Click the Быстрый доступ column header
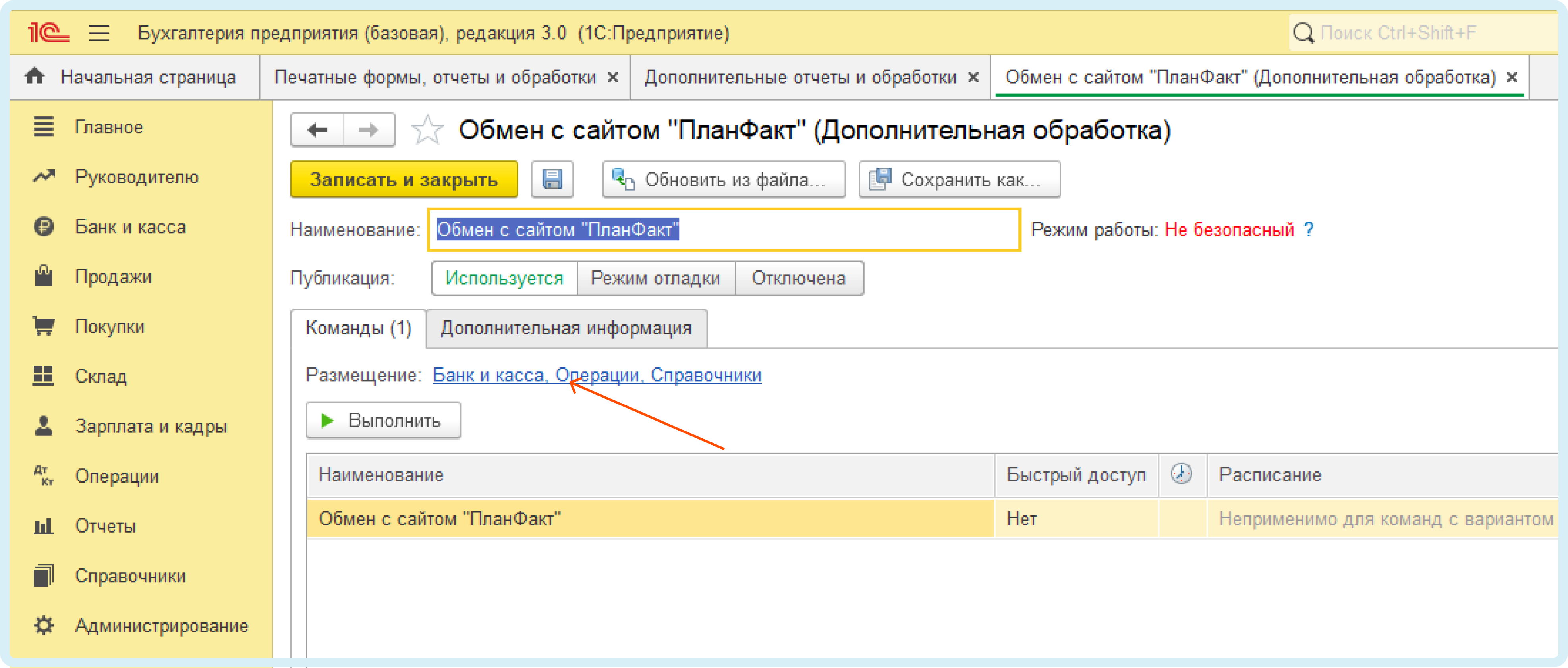1568x668 pixels. coord(1076,475)
